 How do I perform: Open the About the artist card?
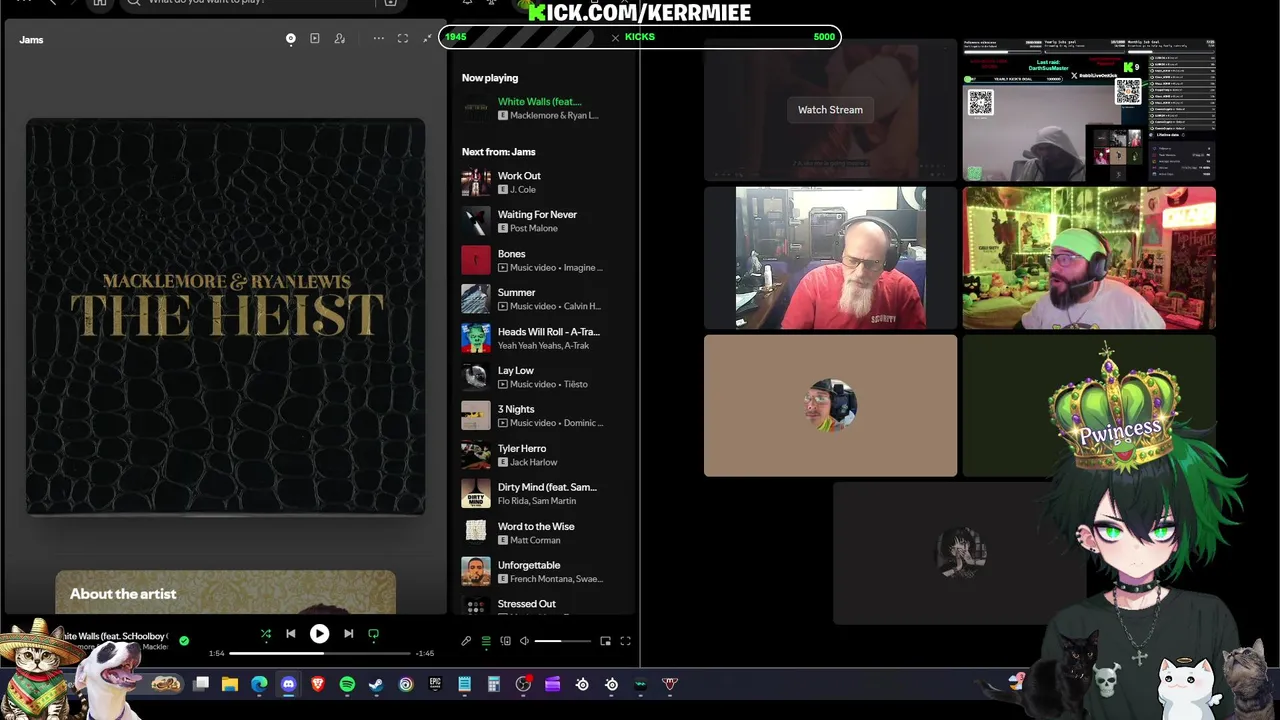(x=226, y=592)
